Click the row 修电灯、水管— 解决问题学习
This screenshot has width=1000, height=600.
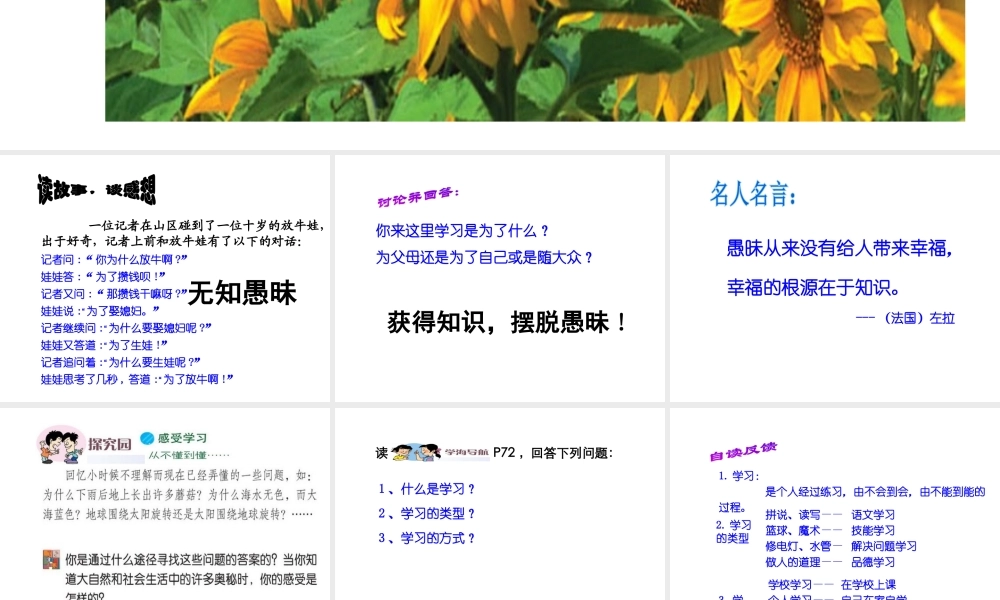coord(841,546)
